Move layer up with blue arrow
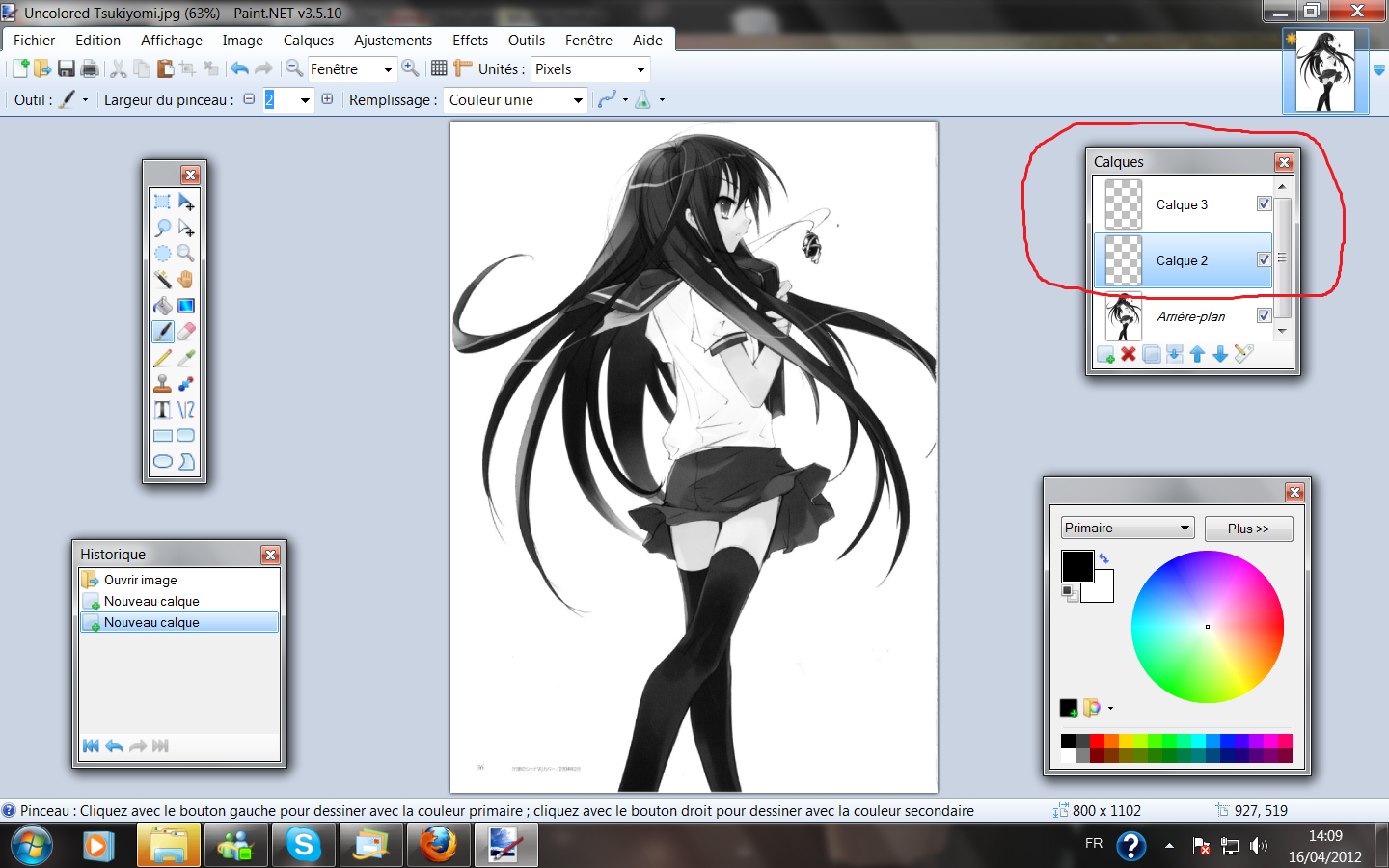Image resolution: width=1389 pixels, height=868 pixels. tap(1197, 355)
